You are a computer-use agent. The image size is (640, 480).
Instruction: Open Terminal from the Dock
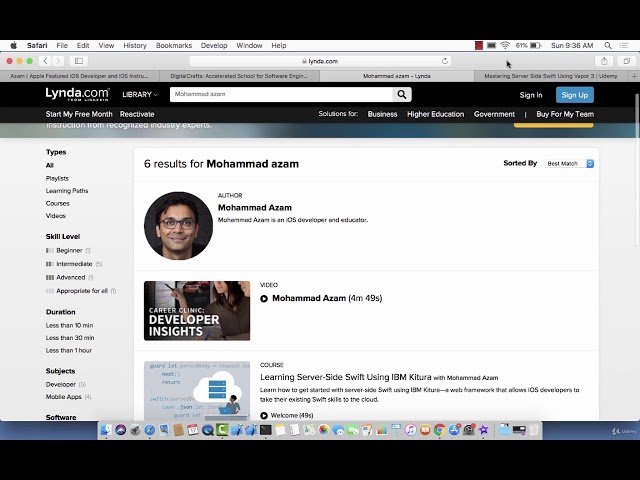coord(266,430)
